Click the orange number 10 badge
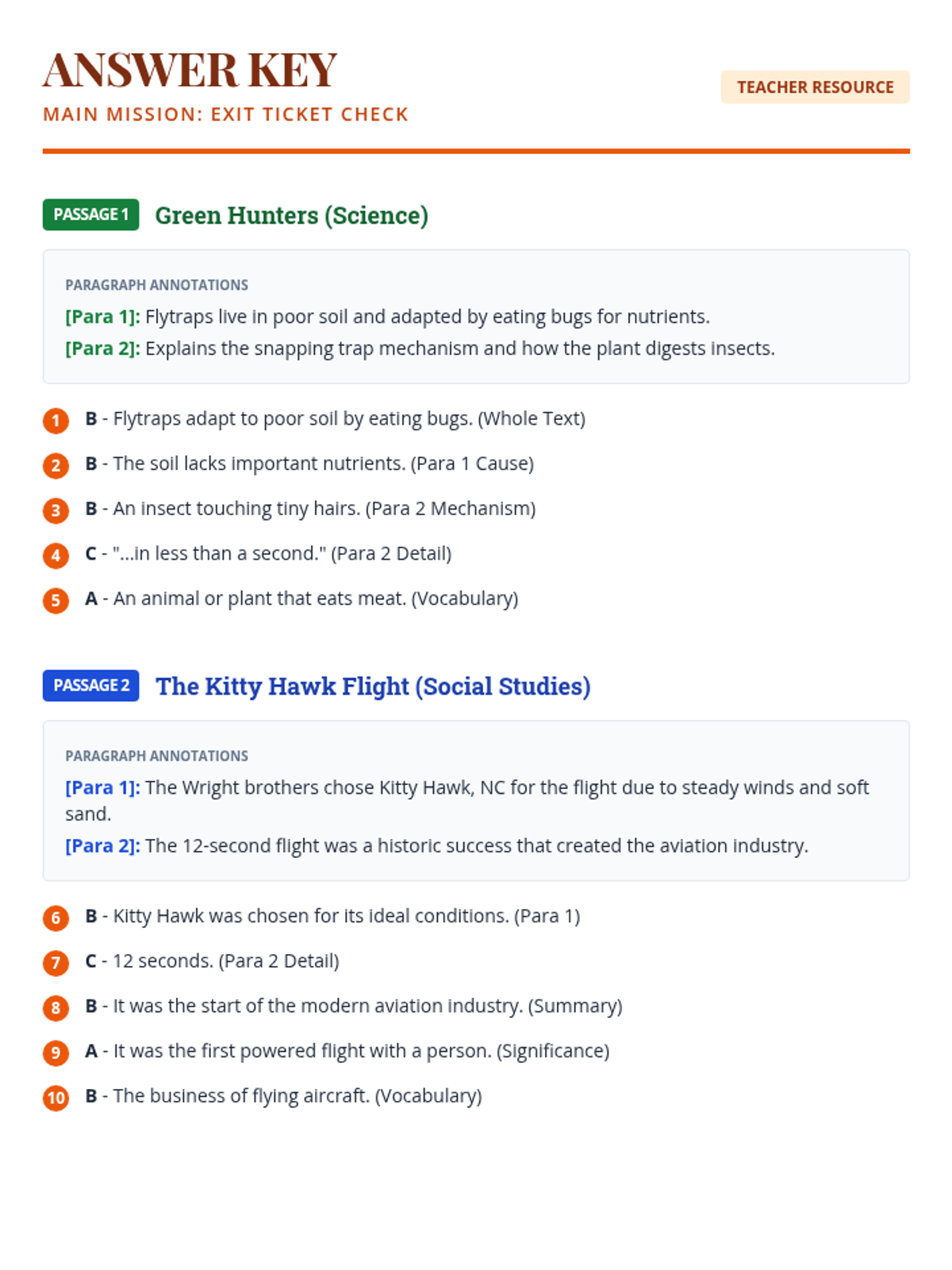952x1270 pixels. point(56,1098)
